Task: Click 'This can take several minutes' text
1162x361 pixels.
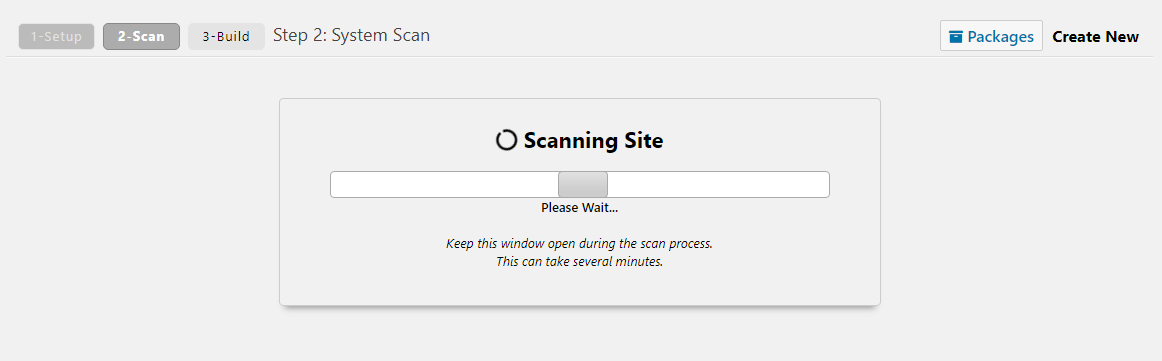Action: click(580, 262)
